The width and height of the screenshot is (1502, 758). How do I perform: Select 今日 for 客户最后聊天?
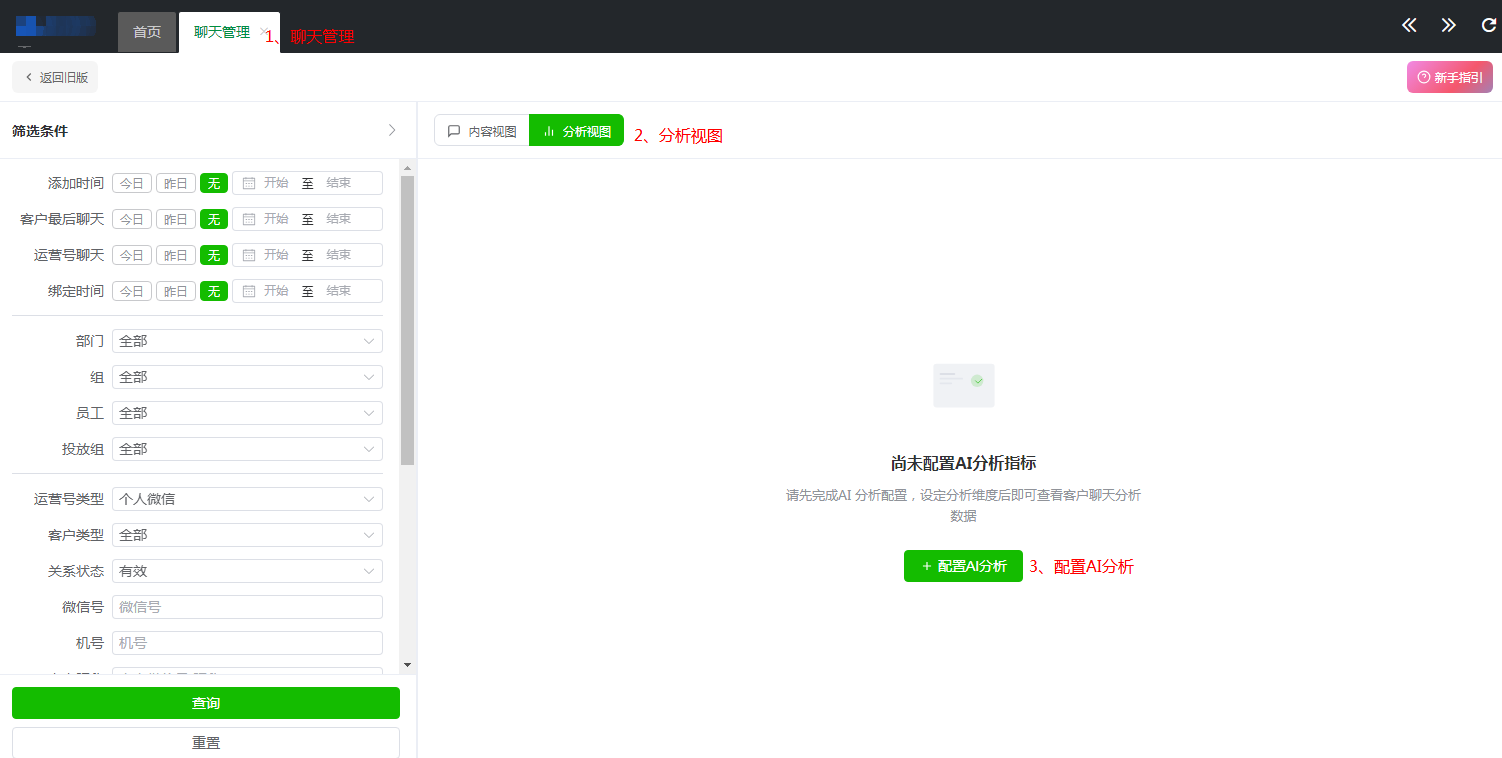coord(131,218)
